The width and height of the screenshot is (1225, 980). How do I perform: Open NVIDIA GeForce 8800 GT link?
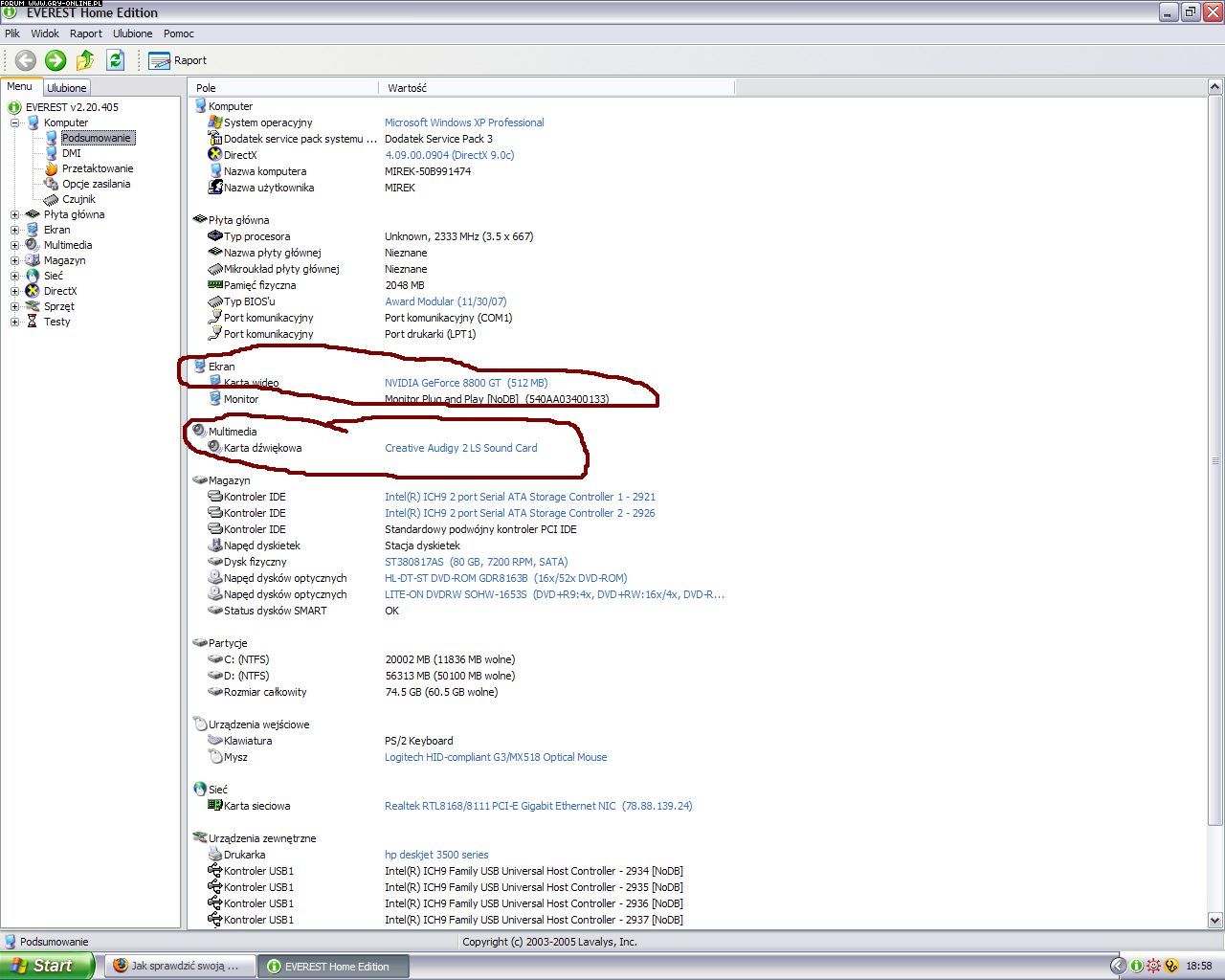466,383
